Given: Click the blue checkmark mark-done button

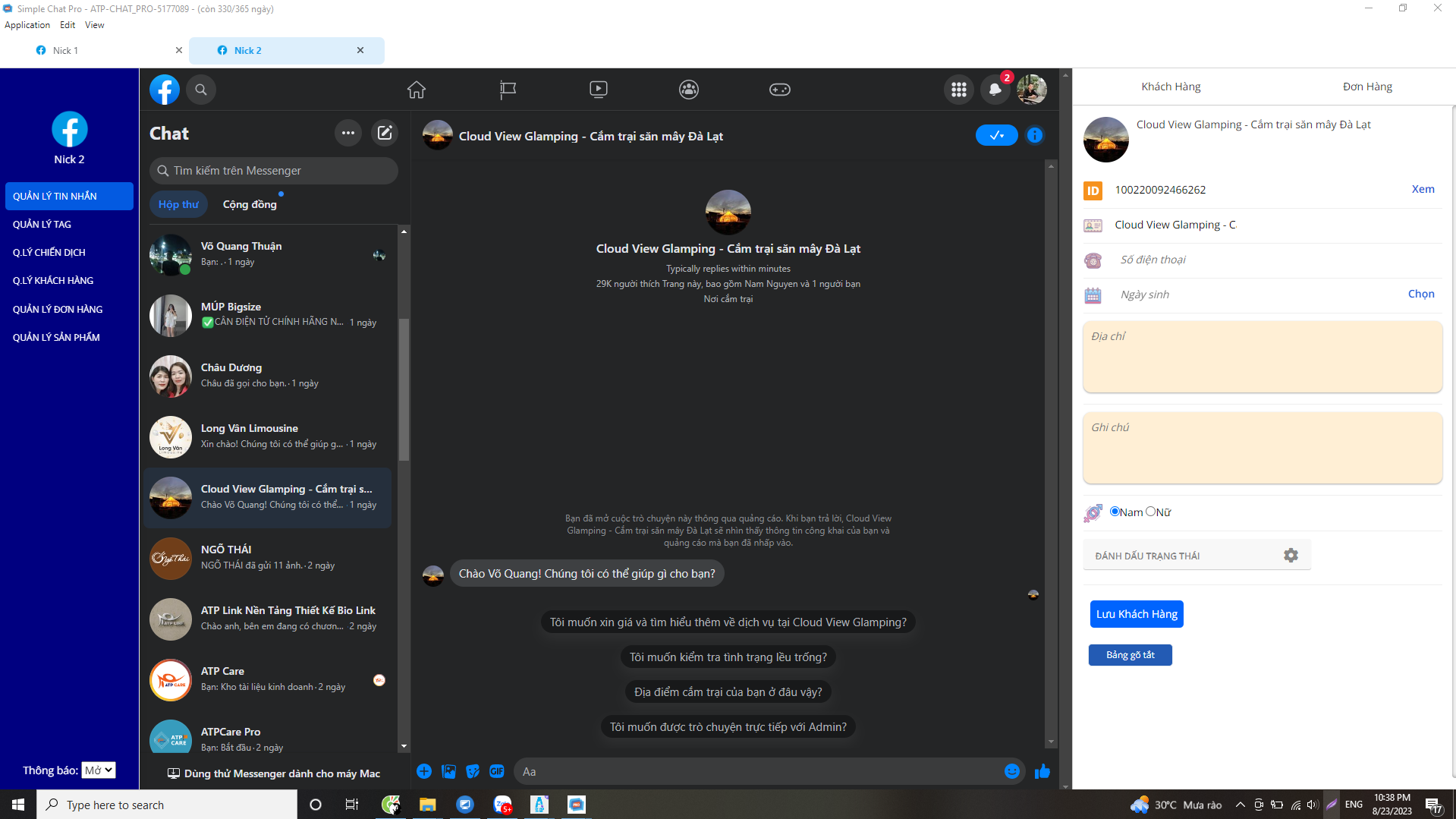Looking at the screenshot, I should pyautogui.click(x=997, y=135).
